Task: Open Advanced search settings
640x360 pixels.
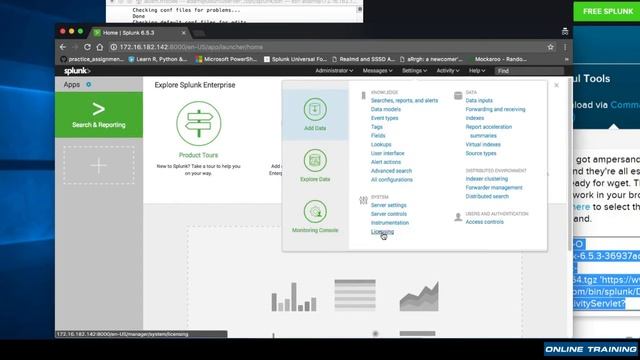Action: [391, 171]
